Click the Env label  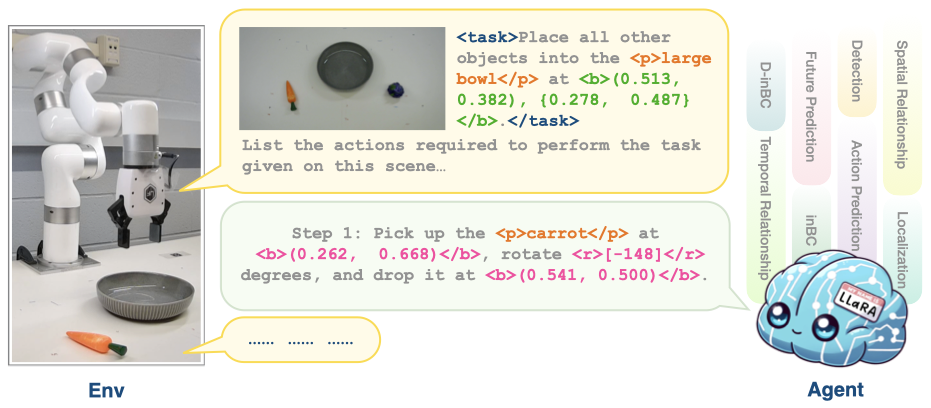[x=105, y=388]
